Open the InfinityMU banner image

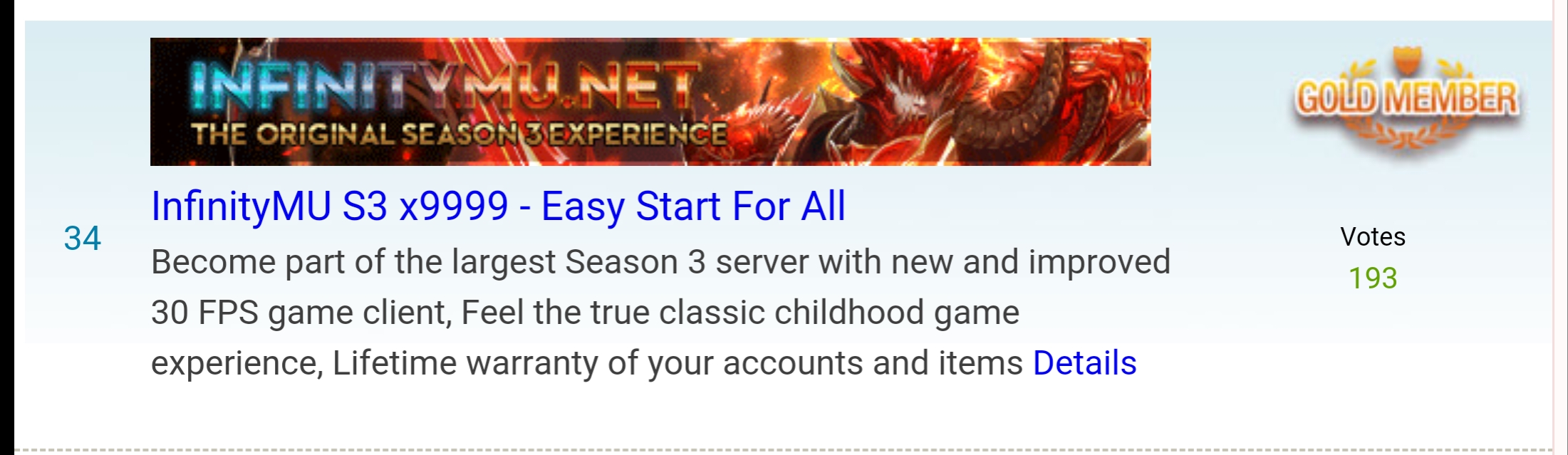650,102
